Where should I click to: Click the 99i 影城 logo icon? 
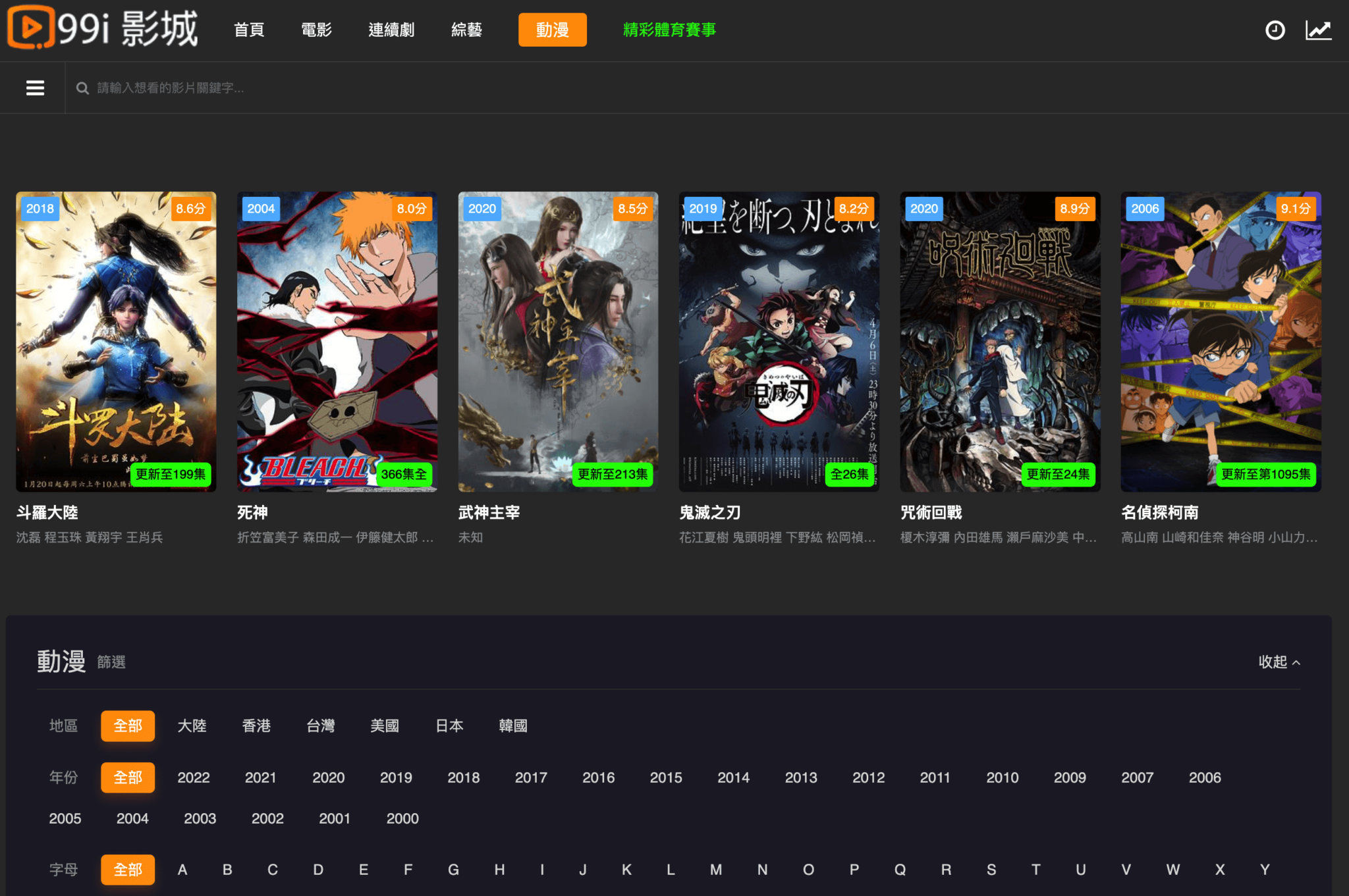point(30,28)
